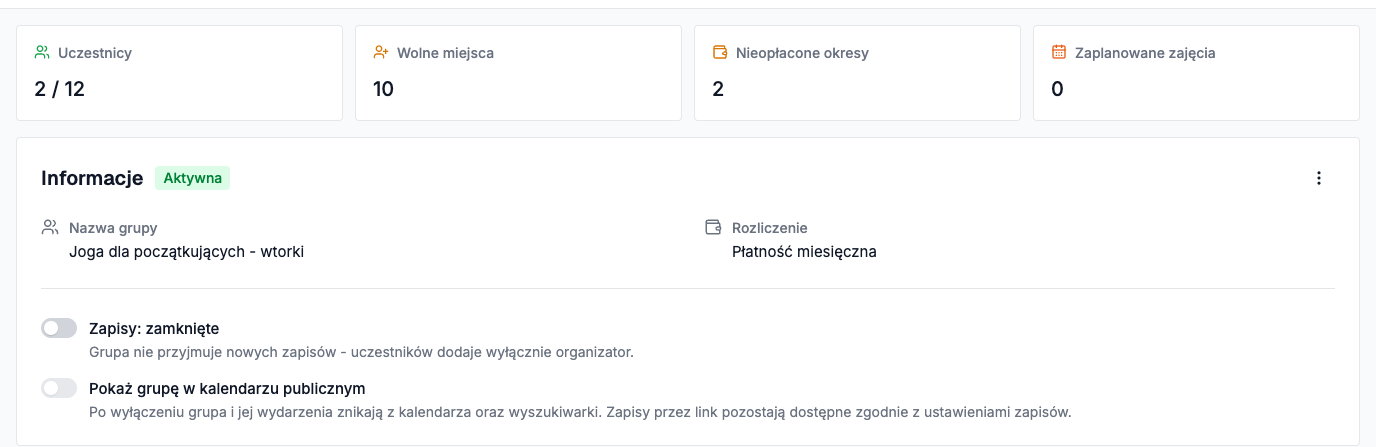
Task: Click the Zapisy: zamknięte label text
Action: pos(154,328)
